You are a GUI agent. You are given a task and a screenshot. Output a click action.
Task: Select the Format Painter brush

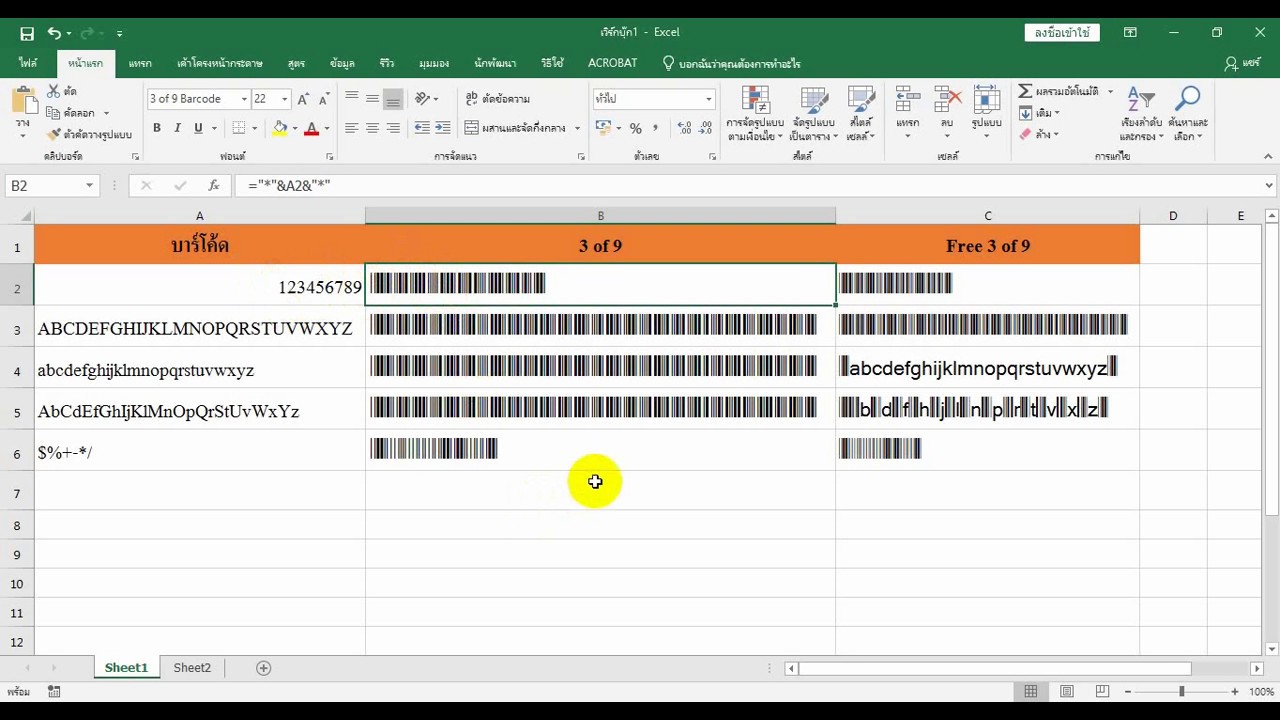pos(53,134)
